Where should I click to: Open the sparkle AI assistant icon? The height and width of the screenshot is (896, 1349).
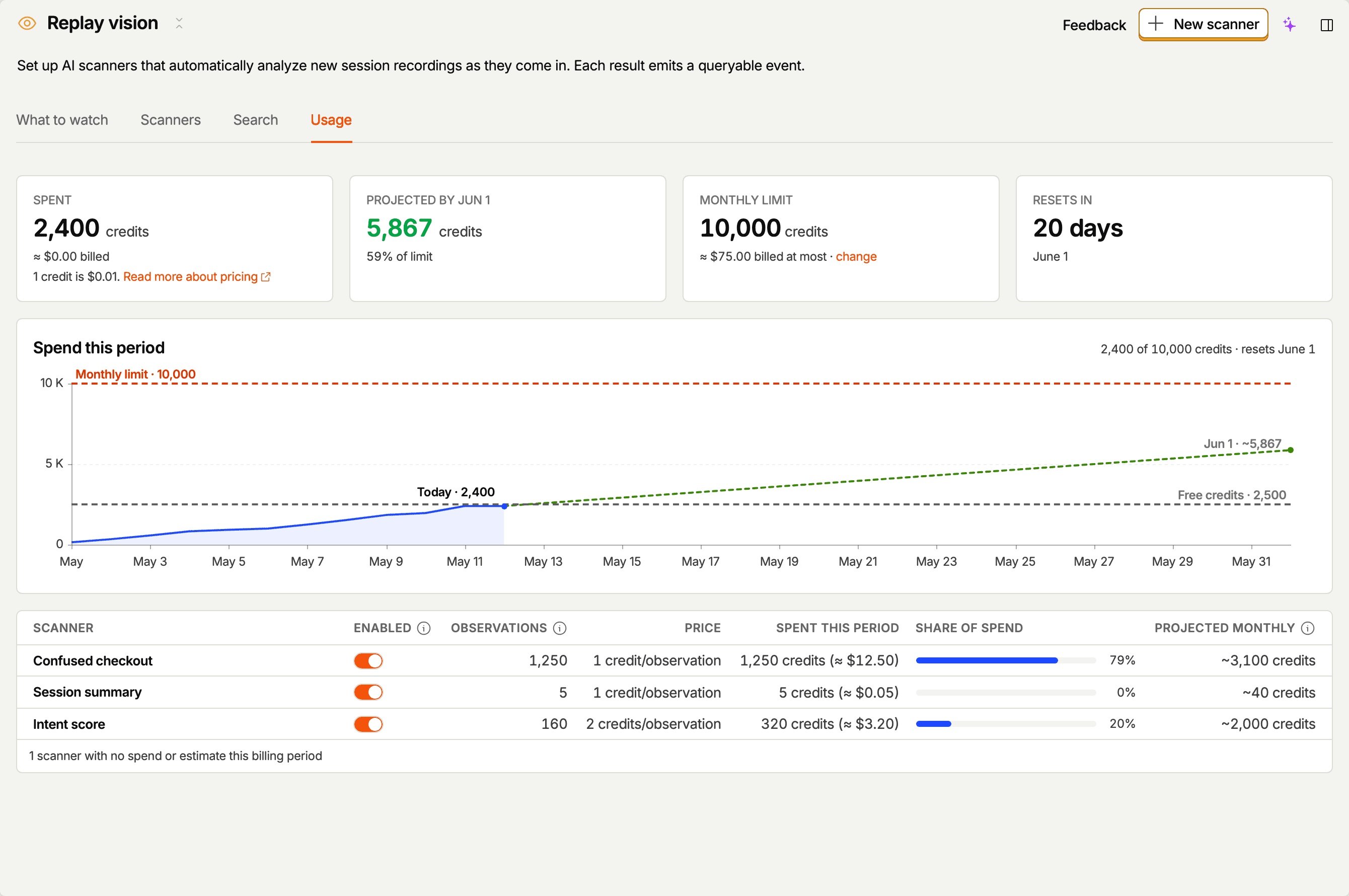point(1289,25)
